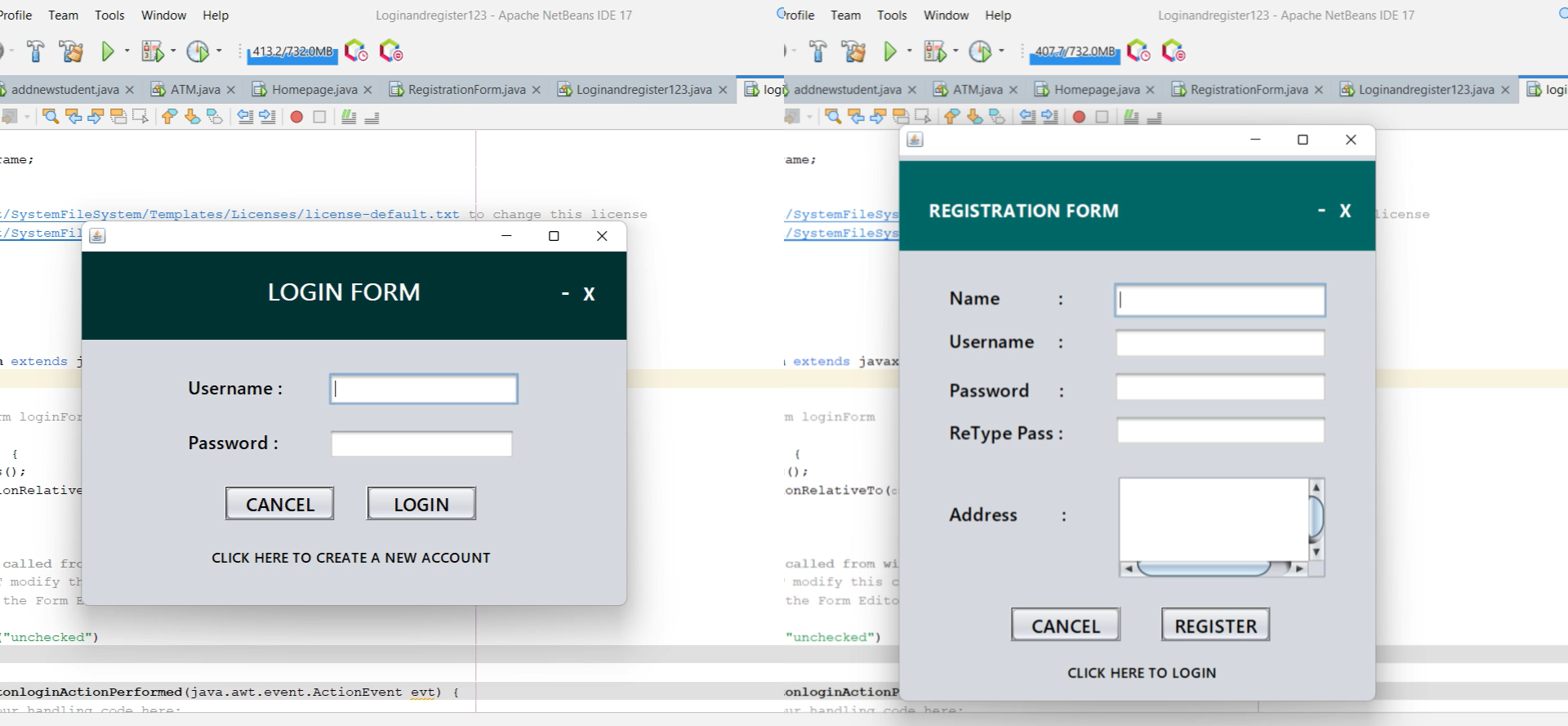Start macro recording with red circle, right editor

pyautogui.click(x=1079, y=117)
